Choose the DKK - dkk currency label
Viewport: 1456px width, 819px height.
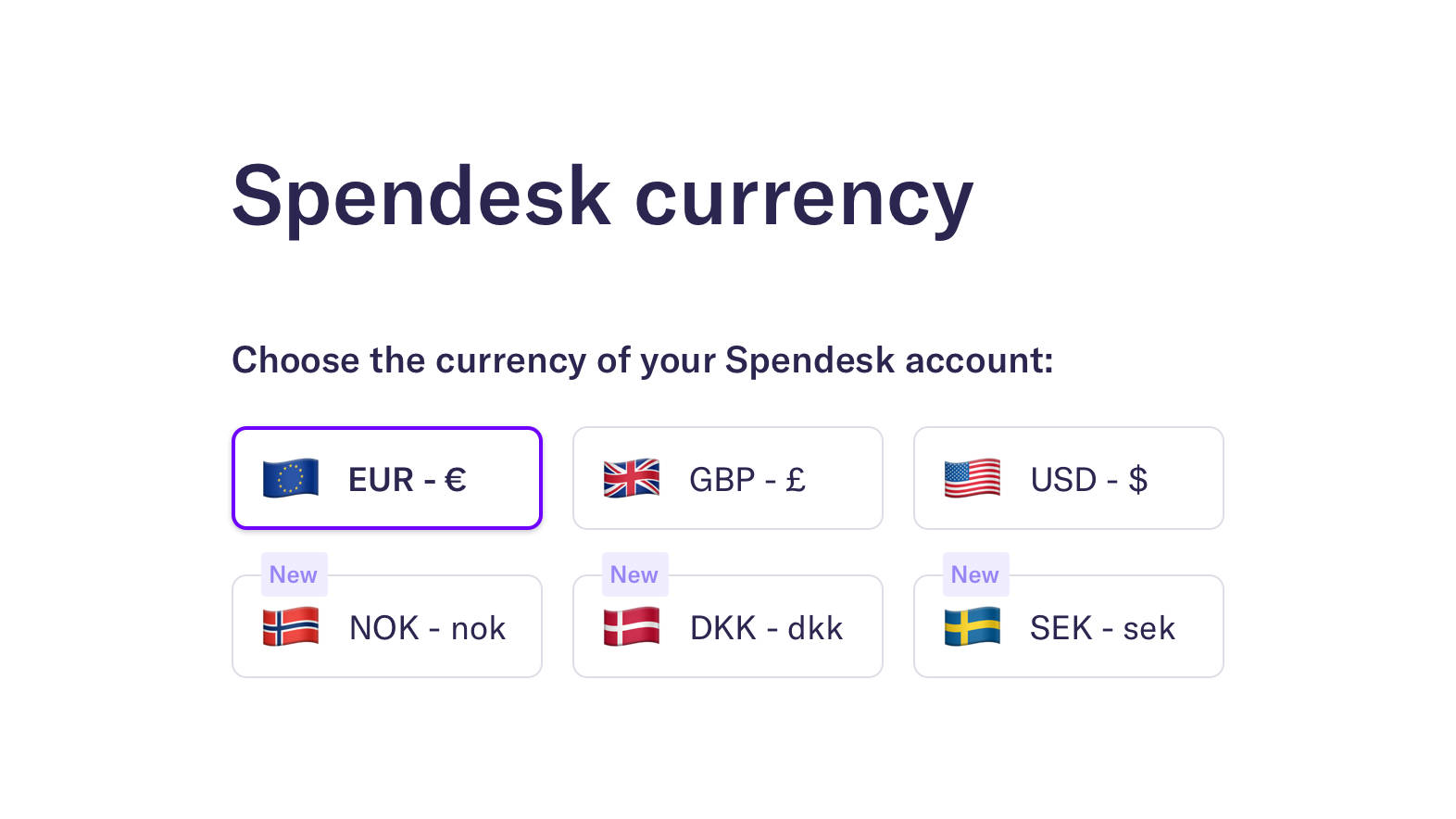click(766, 628)
